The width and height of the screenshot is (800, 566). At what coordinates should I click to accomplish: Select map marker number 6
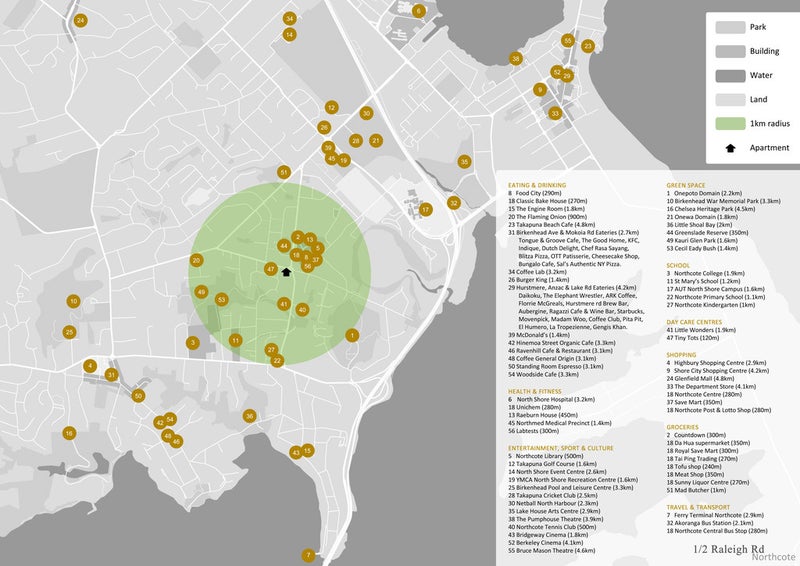click(418, 11)
